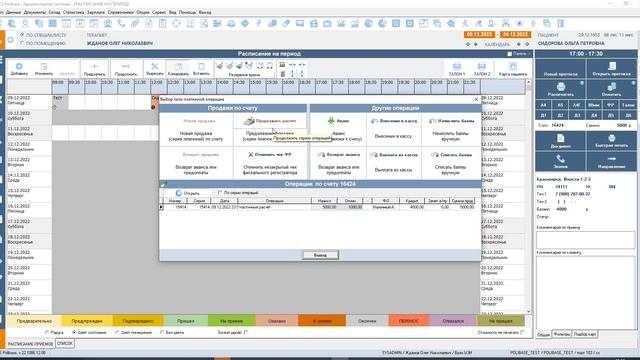640x360 pixels.
Task: Click КАЛЕНДАРЬ link near date range
Action: (x=497, y=44)
